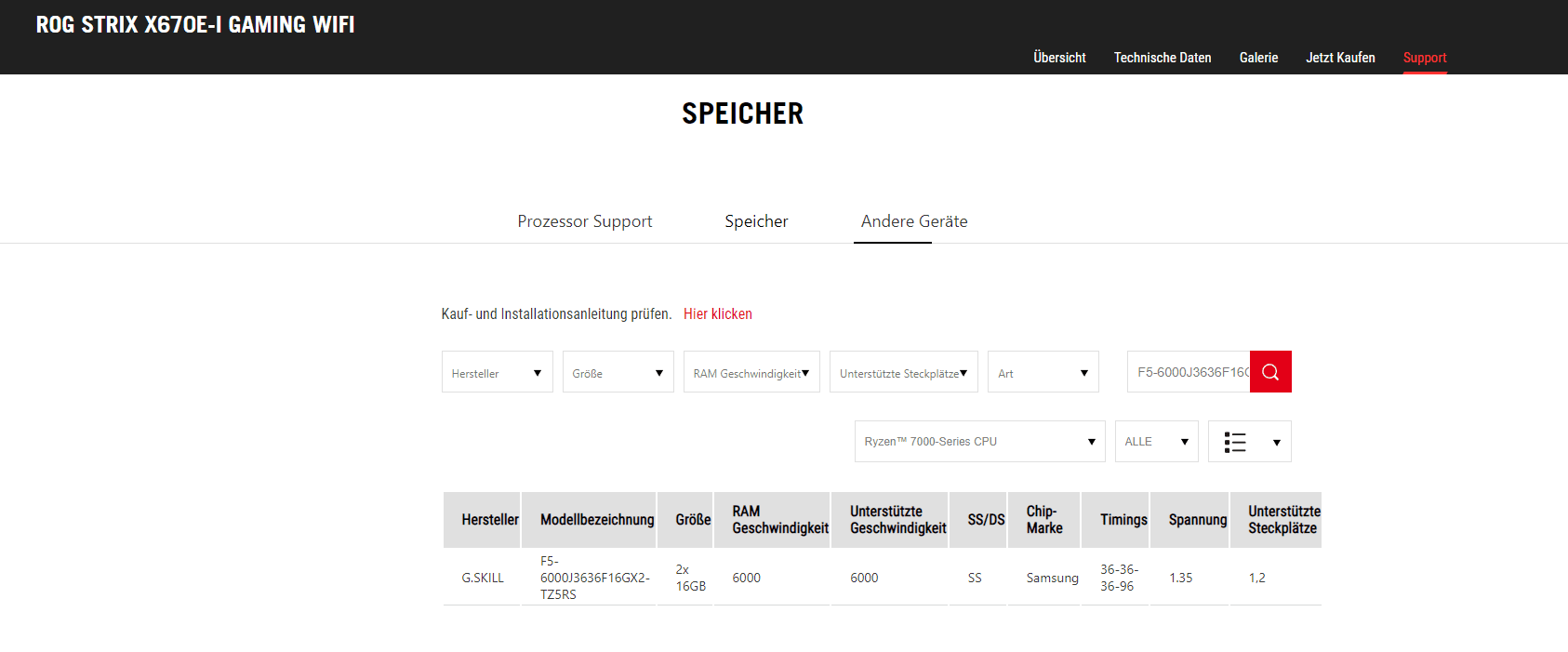
Task: Open the Support navigation item
Action: pyautogui.click(x=1425, y=58)
